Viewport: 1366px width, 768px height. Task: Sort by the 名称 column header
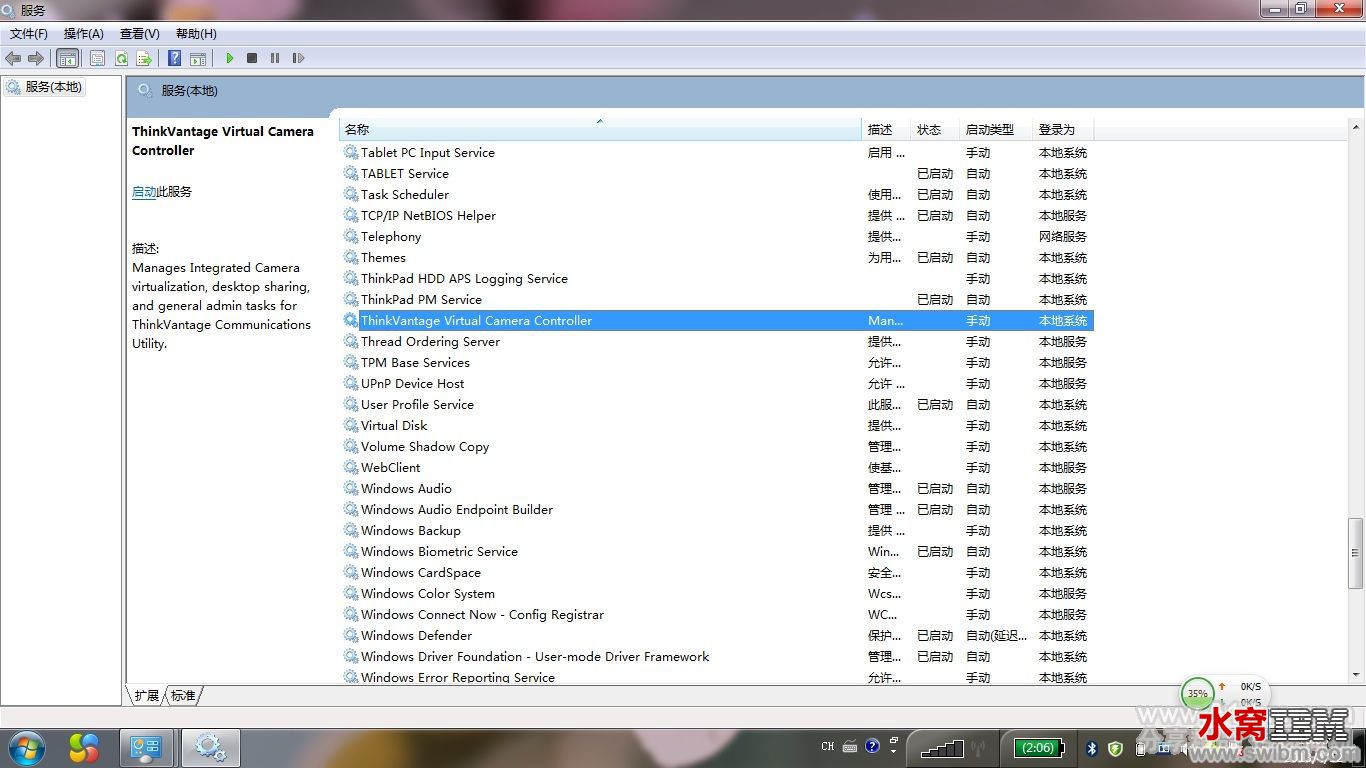(x=600, y=129)
